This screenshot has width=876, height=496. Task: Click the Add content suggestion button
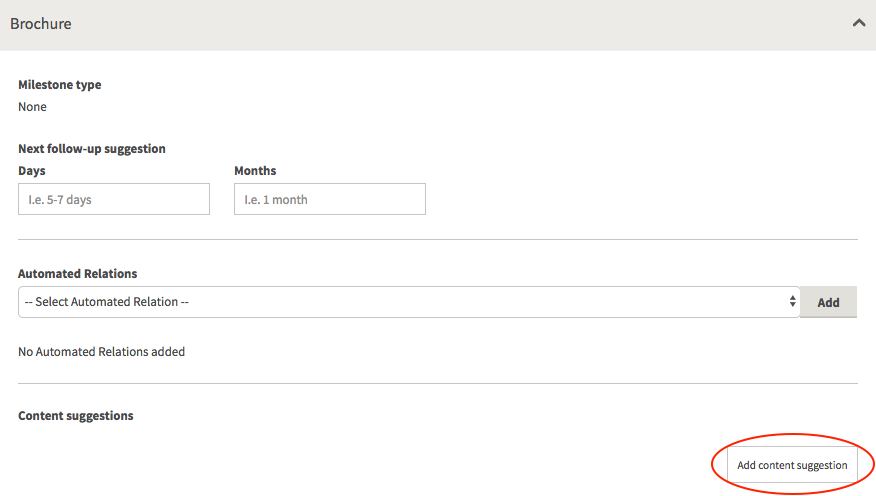pyautogui.click(x=792, y=465)
